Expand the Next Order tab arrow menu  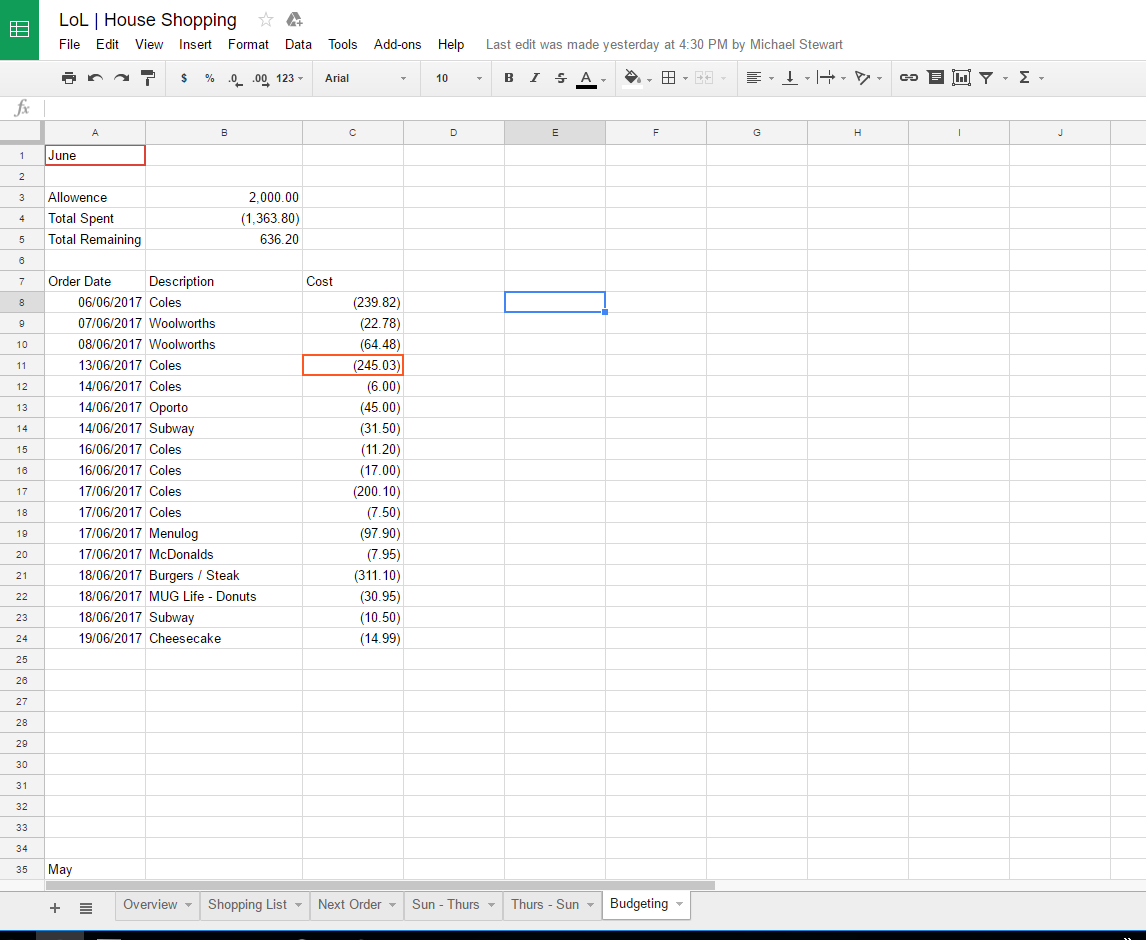click(x=392, y=905)
